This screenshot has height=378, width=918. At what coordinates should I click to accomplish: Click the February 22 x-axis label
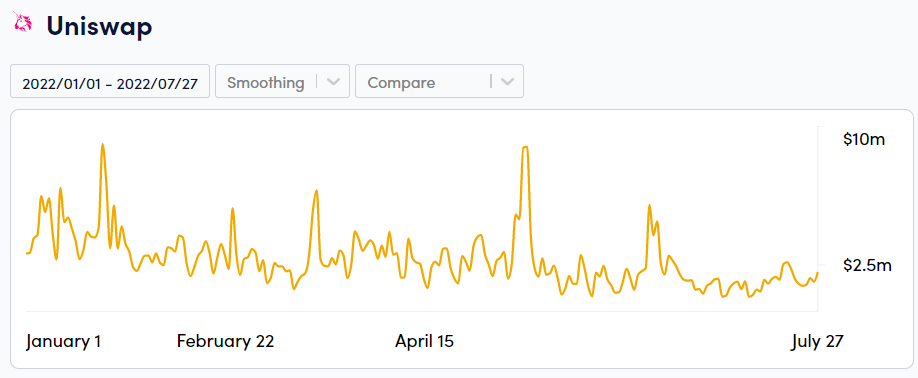click(225, 341)
